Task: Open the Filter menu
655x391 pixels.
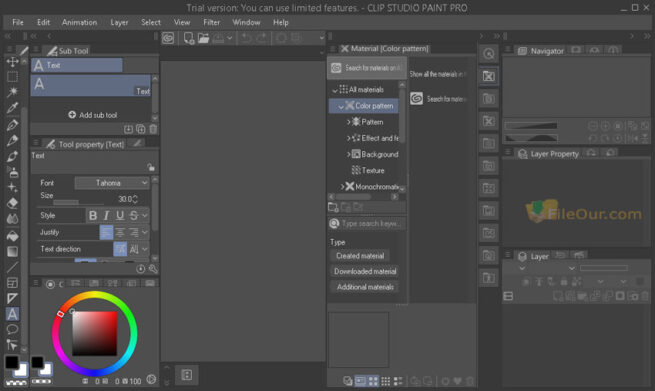Action: point(211,23)
